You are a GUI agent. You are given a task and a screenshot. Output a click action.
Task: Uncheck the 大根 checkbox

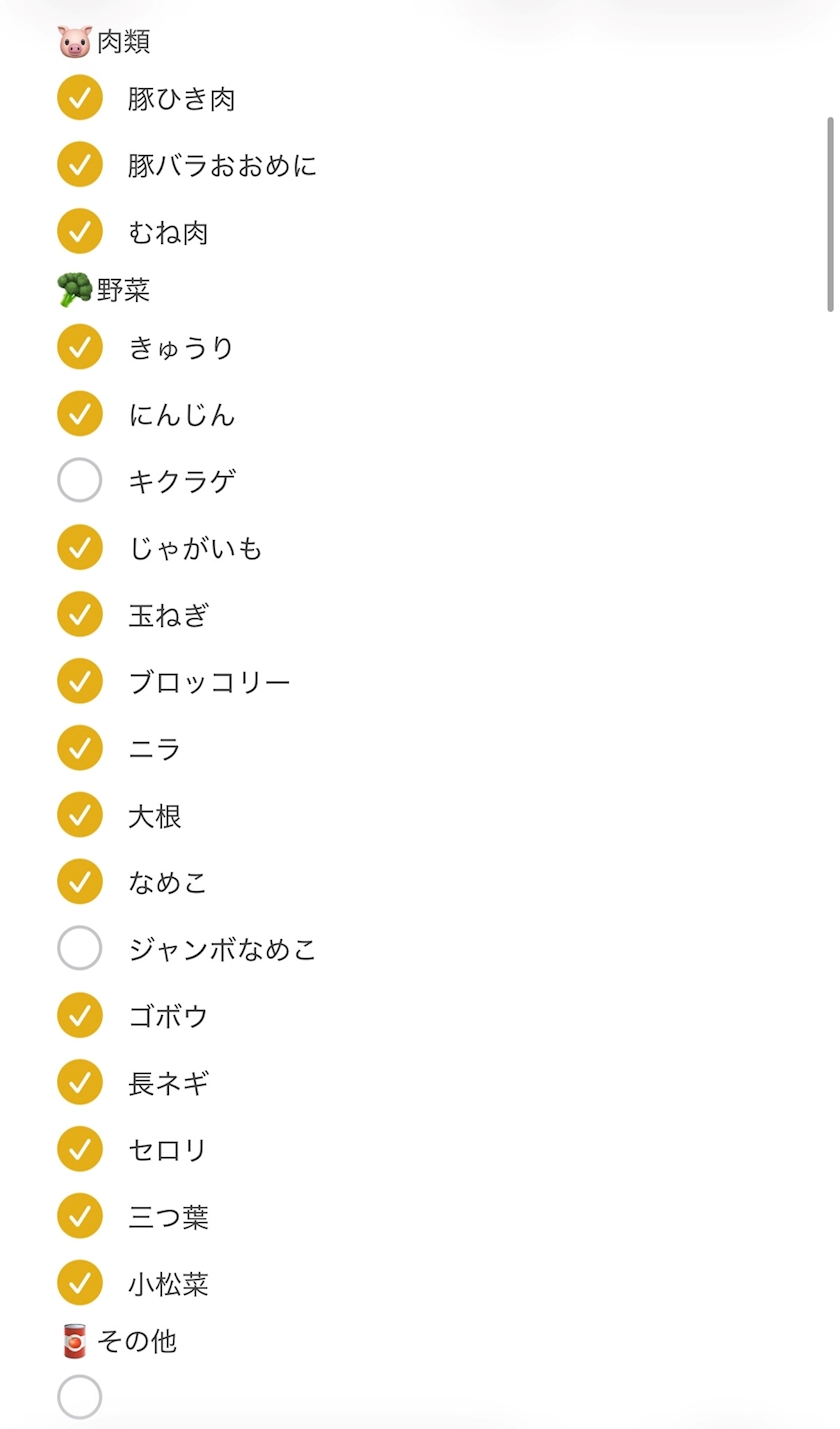point(80,815)
